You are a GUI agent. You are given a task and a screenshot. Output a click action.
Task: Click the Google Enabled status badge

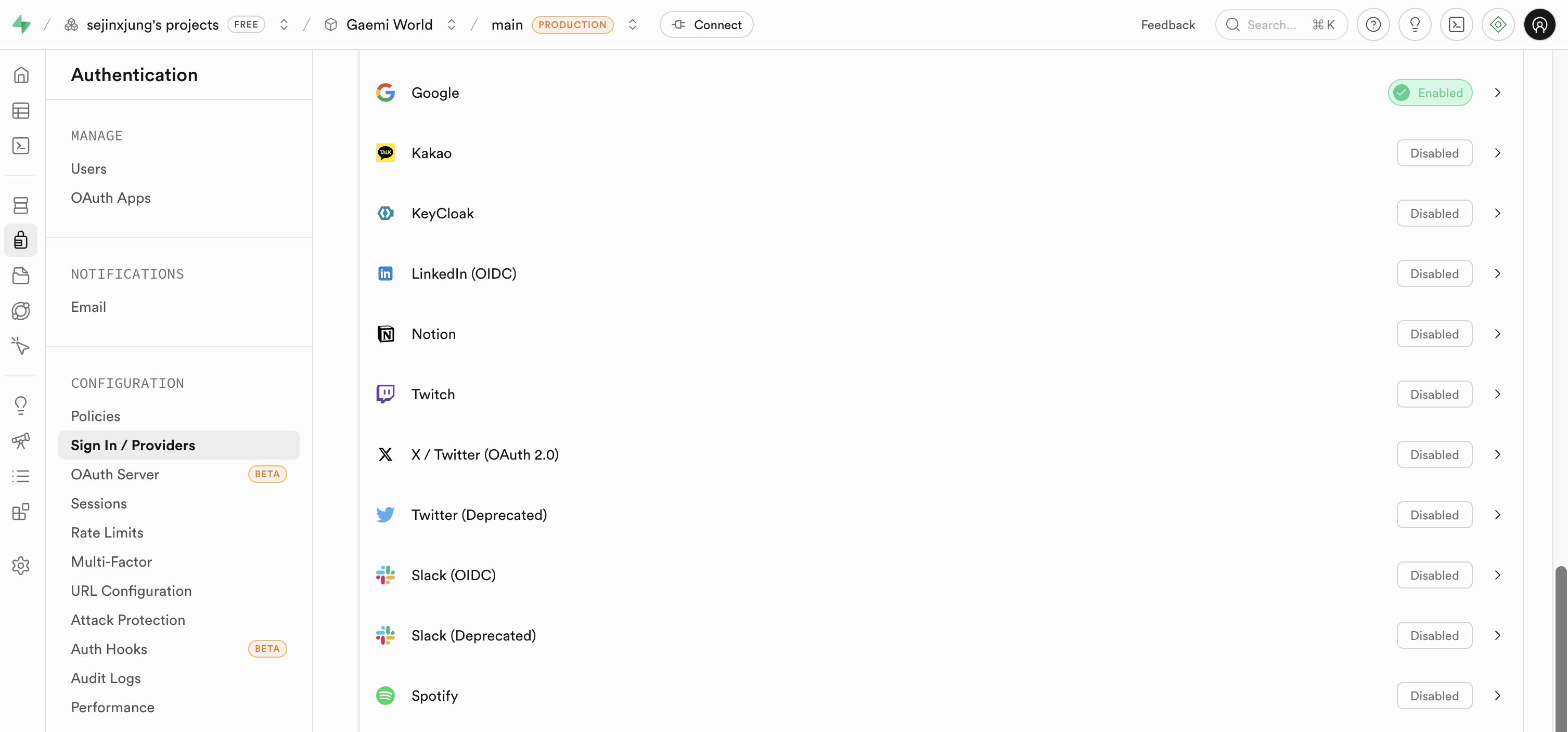(x=1429, y=93)
